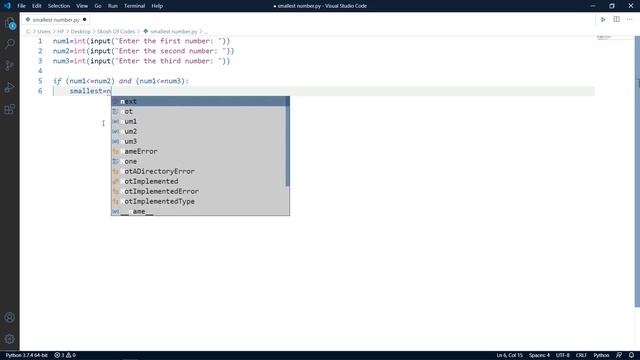Open the Help menu

point(157,6)
